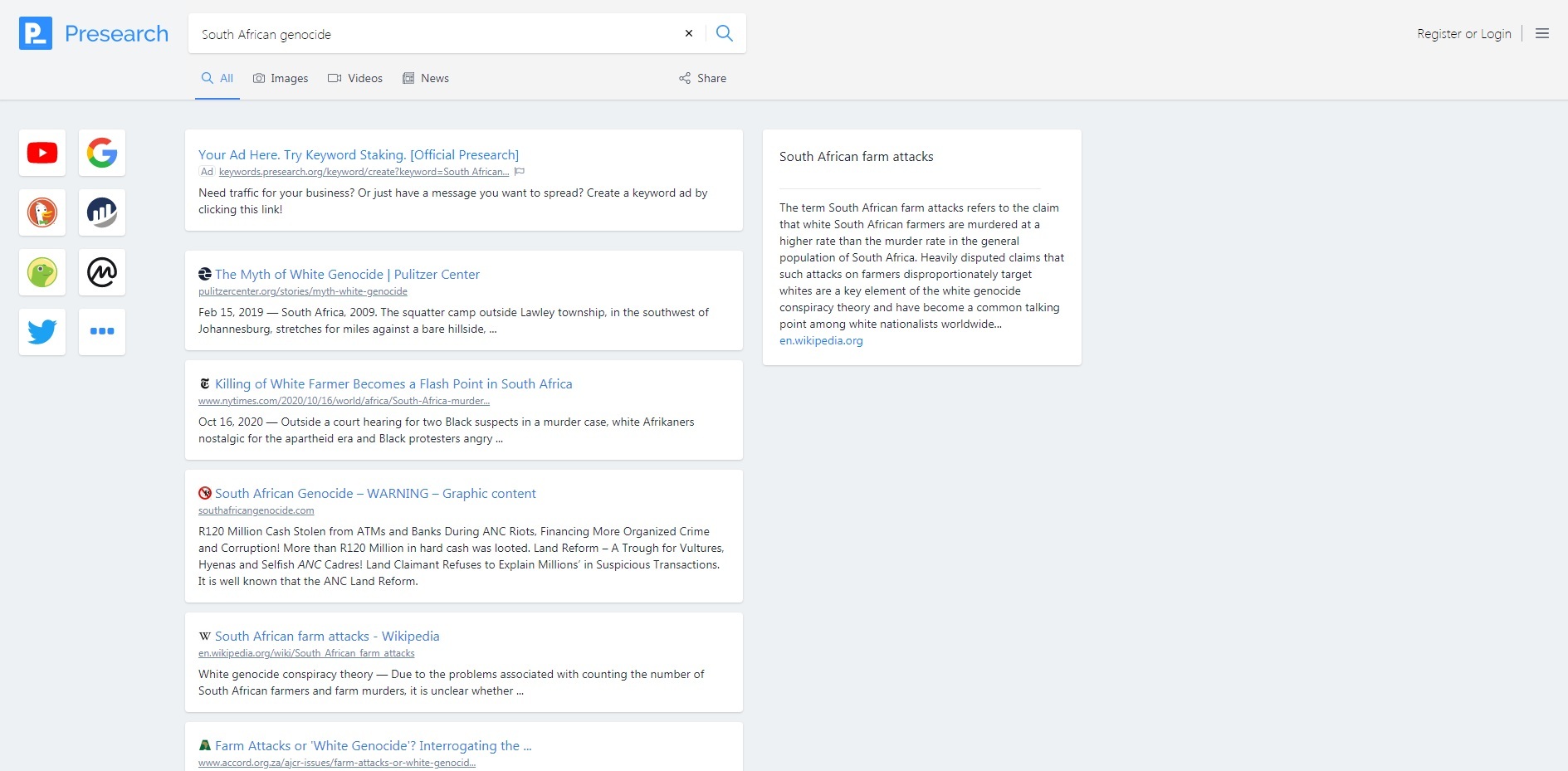The width and height of the screenshot is (1568, 771).
Task: Click snippet starting 'White genocide conspiracy theory'
Action: 452,682
